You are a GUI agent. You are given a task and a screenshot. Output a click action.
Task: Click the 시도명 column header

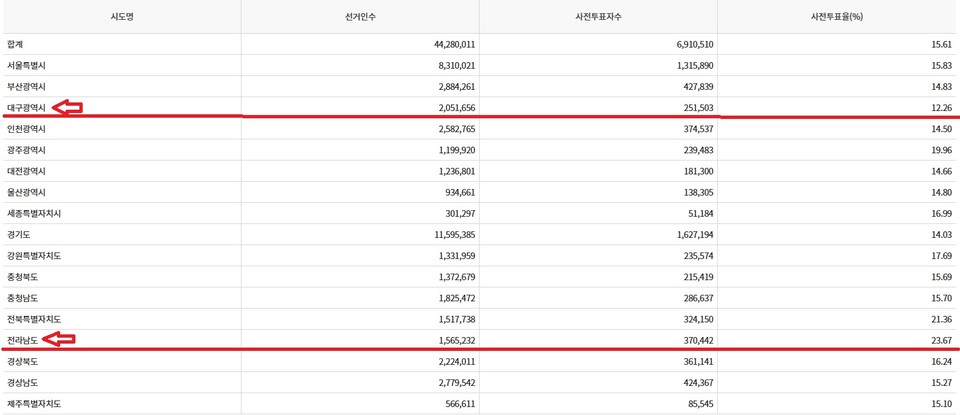[x=122, y=17]
